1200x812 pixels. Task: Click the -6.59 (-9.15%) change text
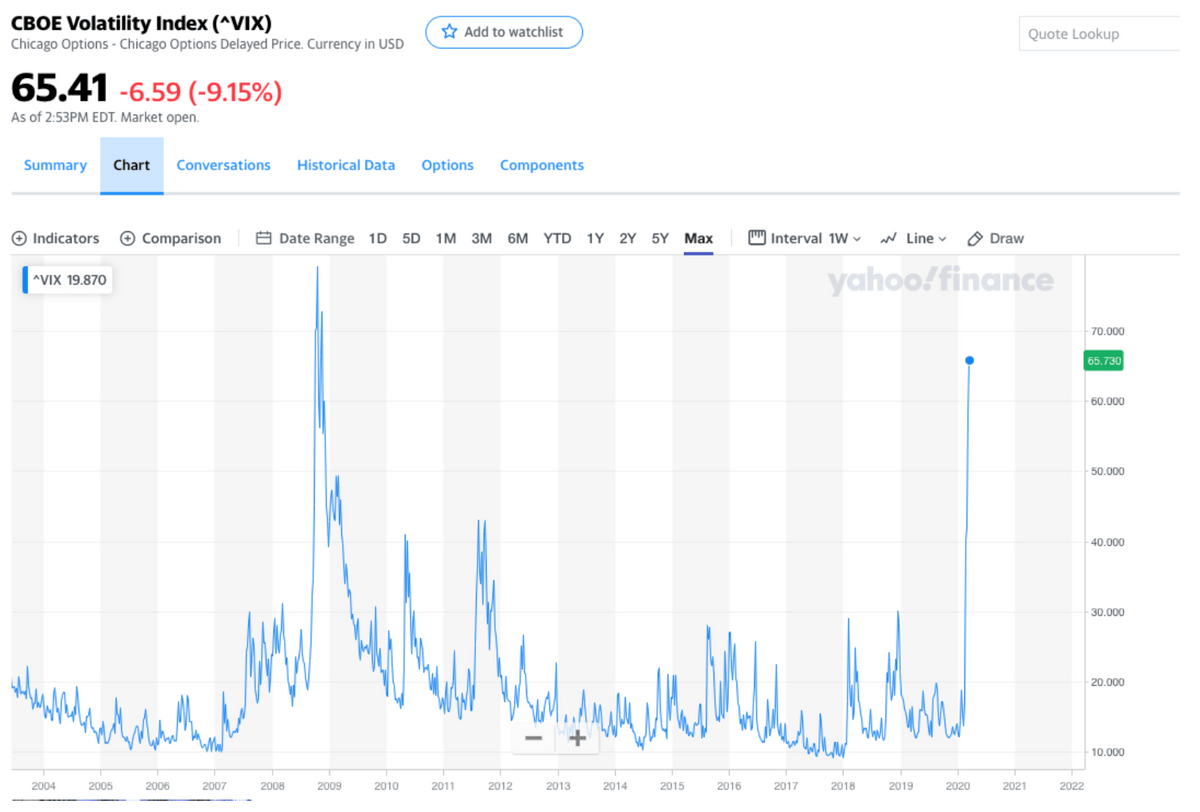point(201,92)
